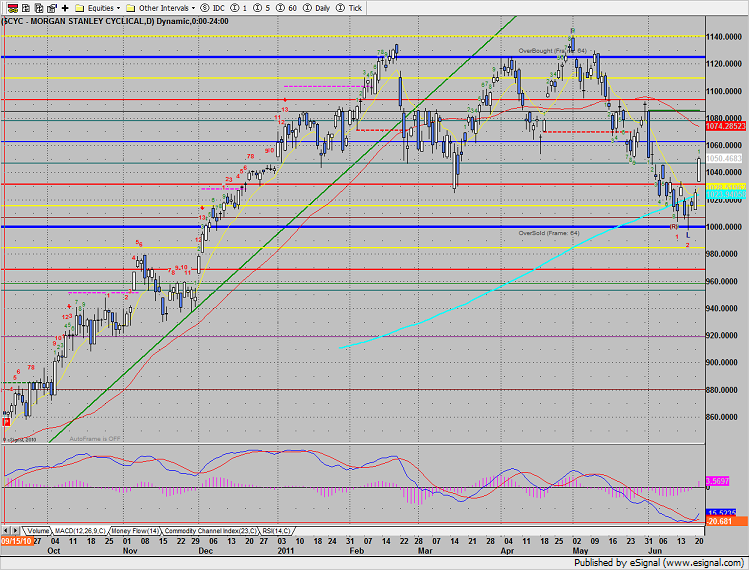This screenshot has height=570, width=749.
Task: Select the IDC symbol button
Action: 213,8
